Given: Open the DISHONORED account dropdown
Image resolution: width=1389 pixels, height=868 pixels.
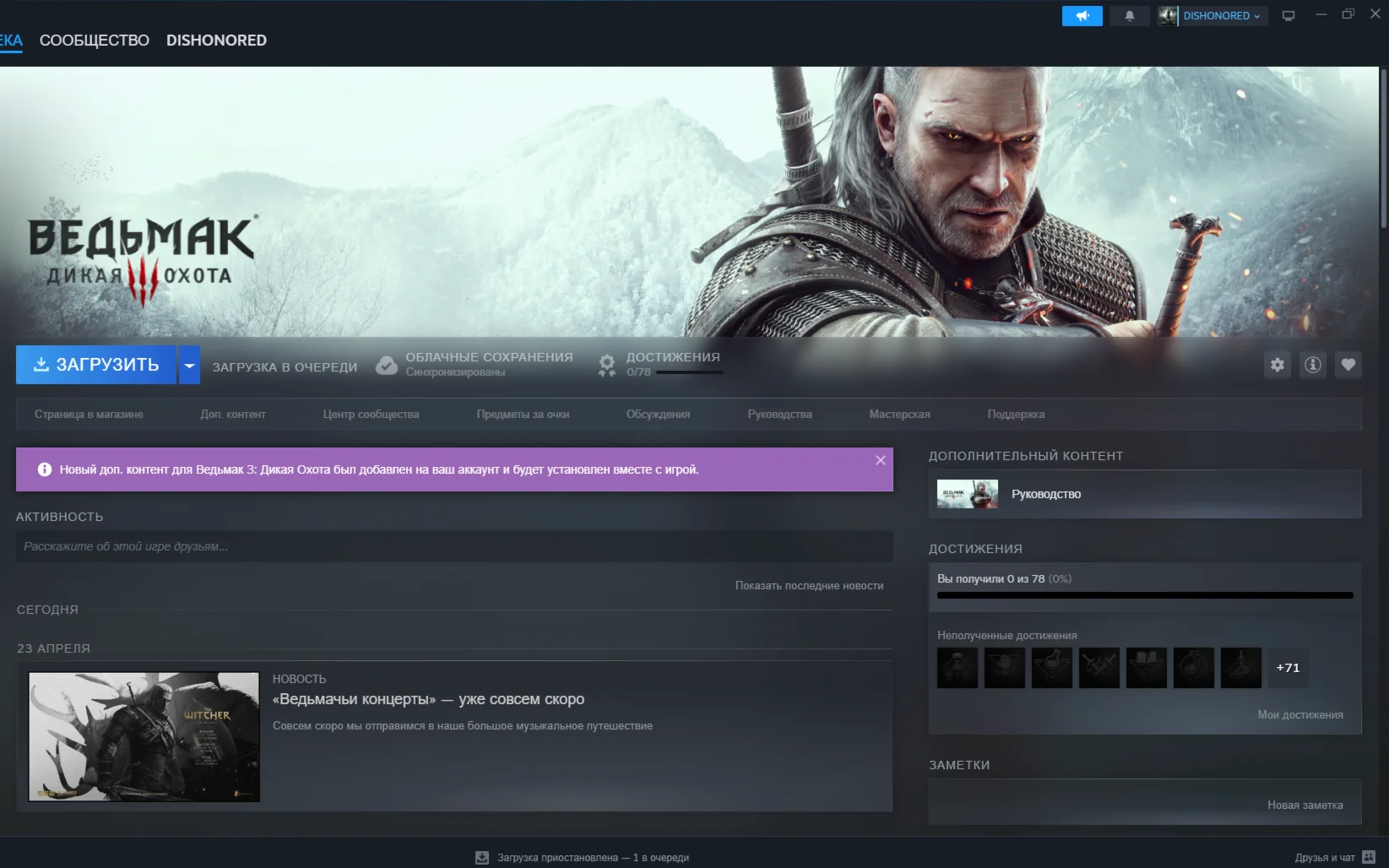Looking at the screenshot, I should coord(1213,16).
